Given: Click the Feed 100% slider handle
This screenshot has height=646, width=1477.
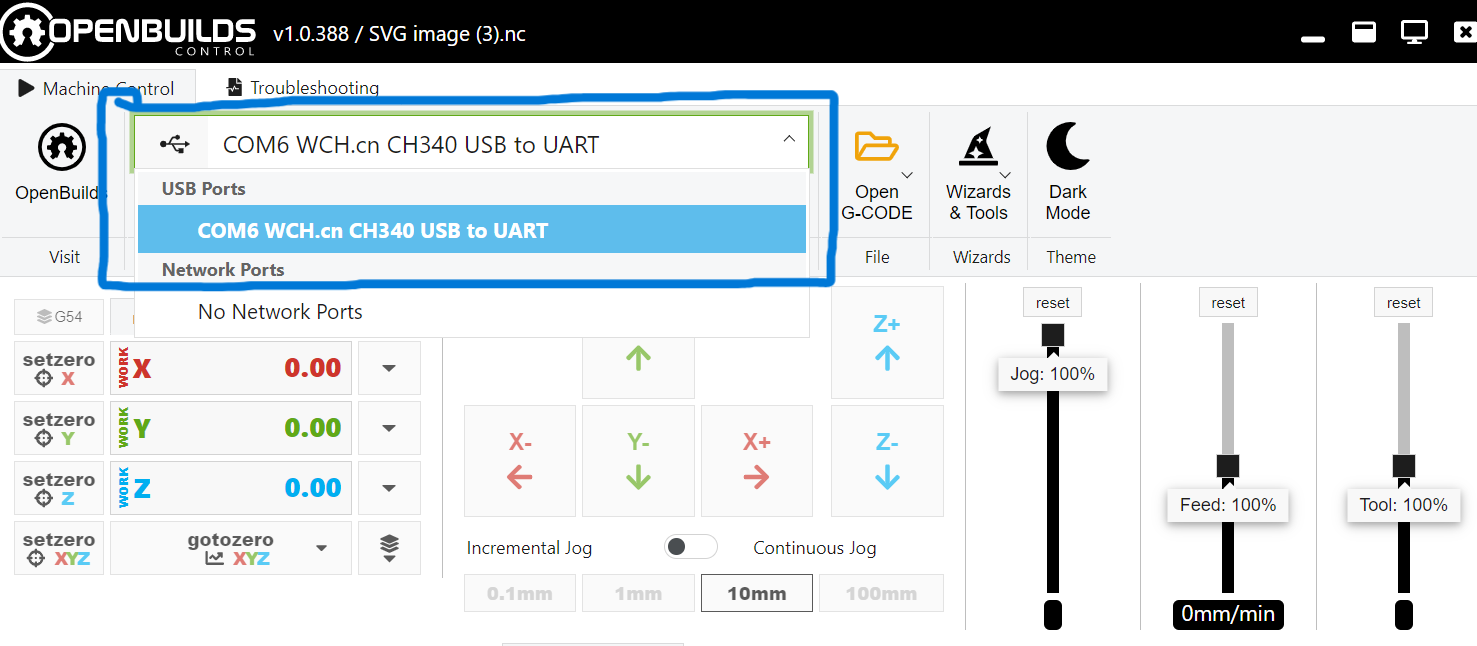Looking at the screenshot, I should (x=1228, y=466).
